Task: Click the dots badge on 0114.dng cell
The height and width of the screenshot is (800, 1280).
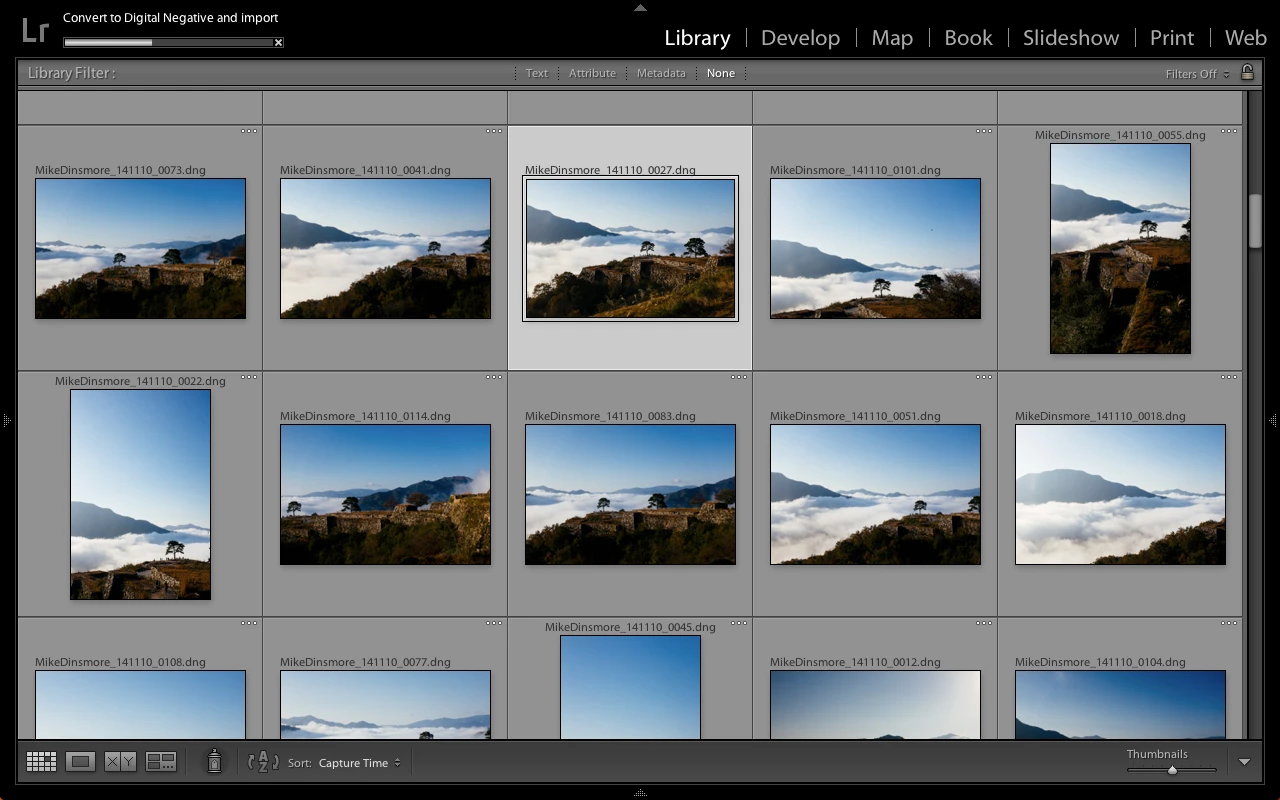Action: click(x=494, y=377)
